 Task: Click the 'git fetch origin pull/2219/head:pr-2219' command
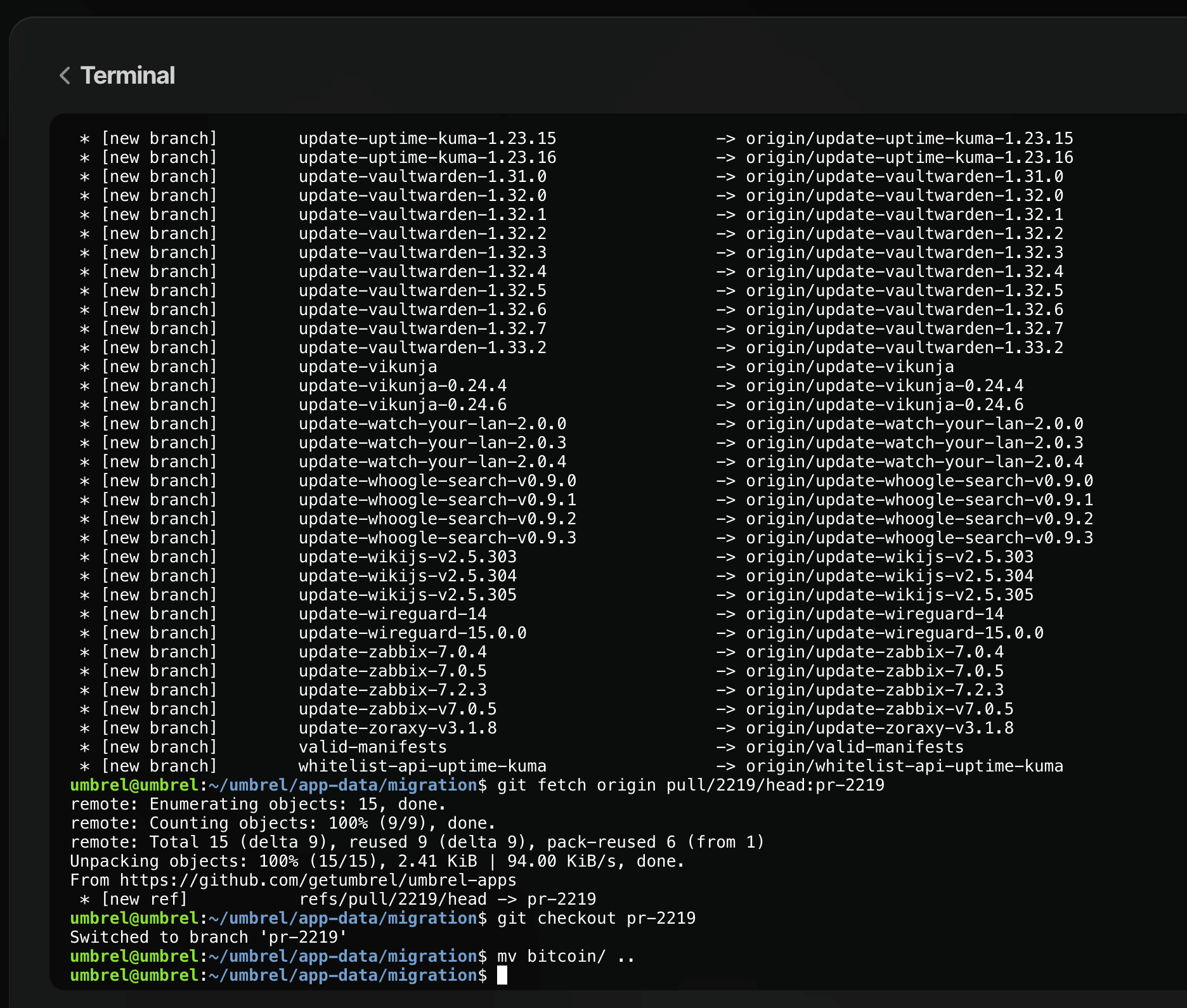691,785
